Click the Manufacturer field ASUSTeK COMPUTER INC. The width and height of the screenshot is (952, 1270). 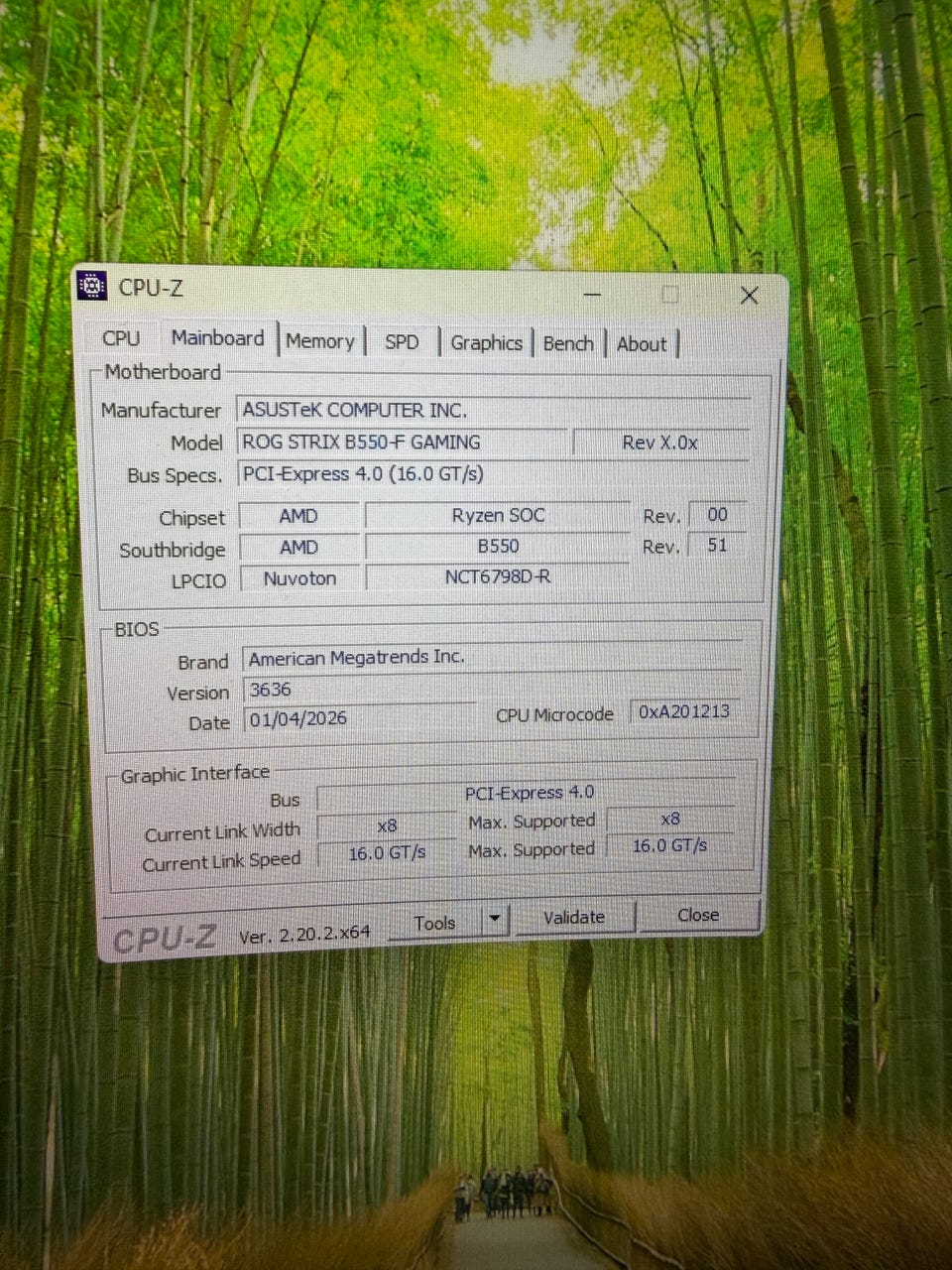point(493,410)
